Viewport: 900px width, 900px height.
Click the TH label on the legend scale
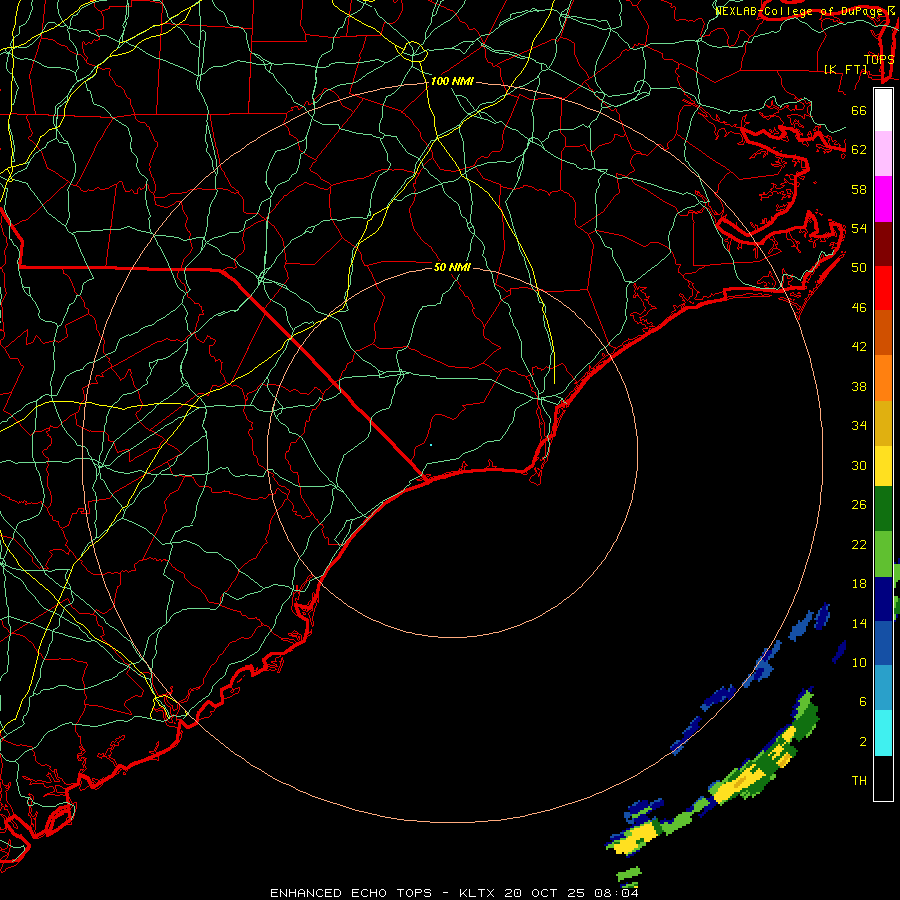tap(859, 781)
